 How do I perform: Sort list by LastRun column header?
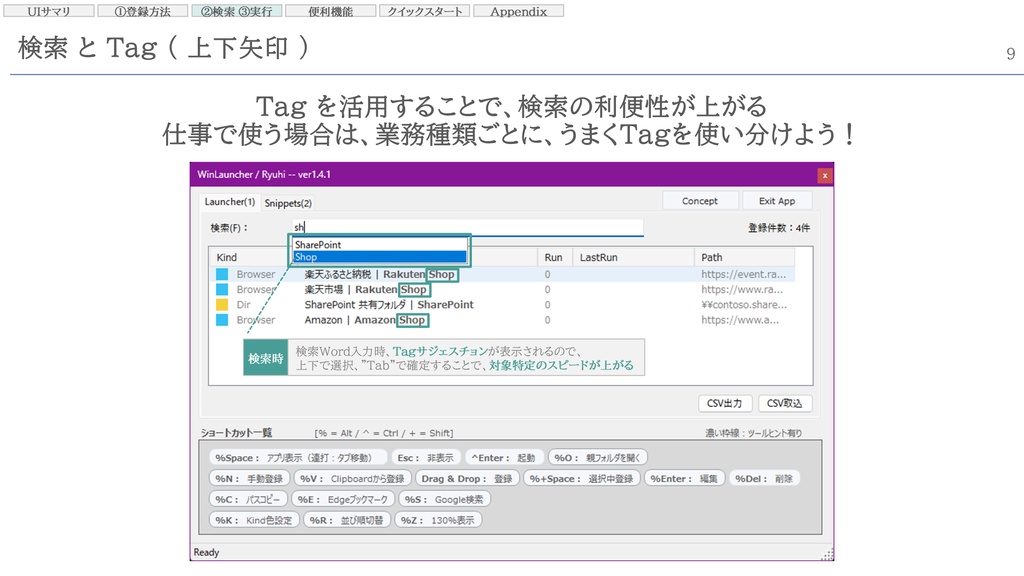[x=633, y=257]
